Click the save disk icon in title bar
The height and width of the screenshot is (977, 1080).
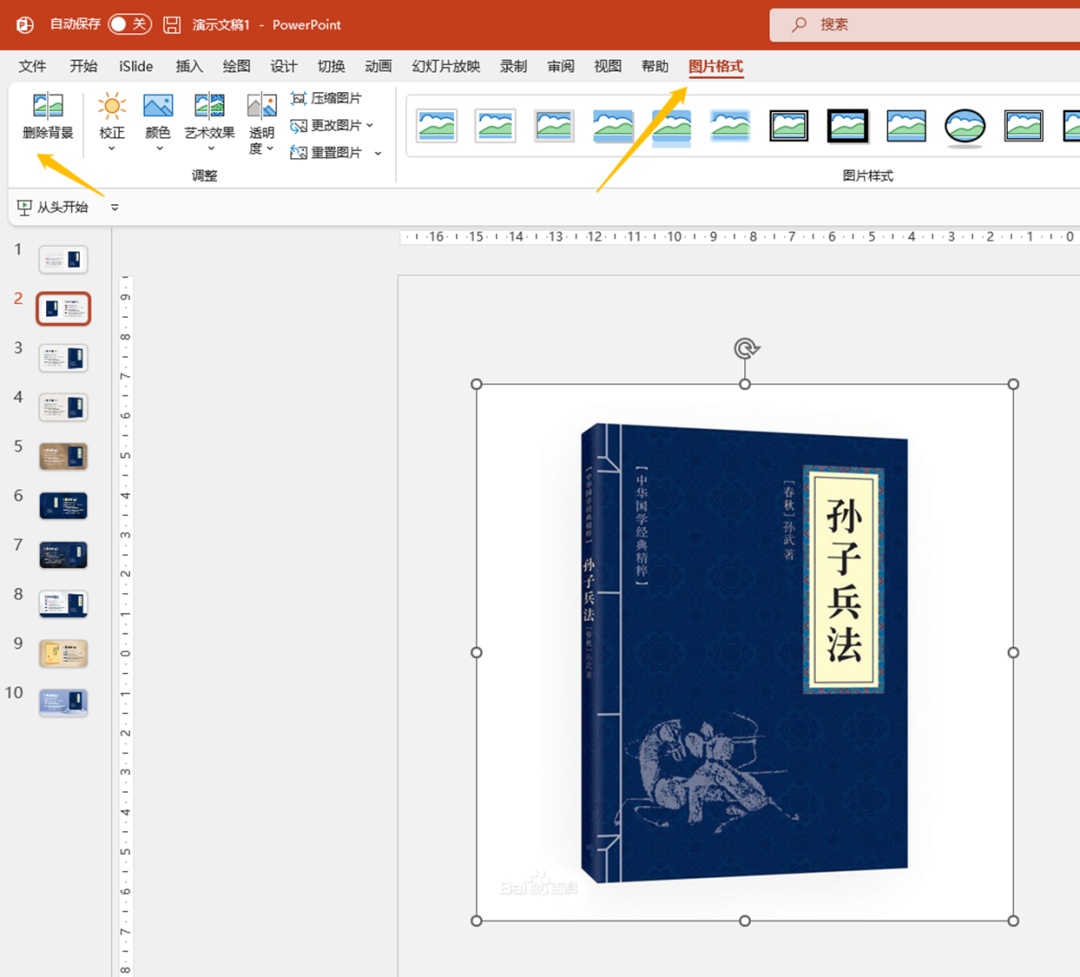click(x=172, y=25)
